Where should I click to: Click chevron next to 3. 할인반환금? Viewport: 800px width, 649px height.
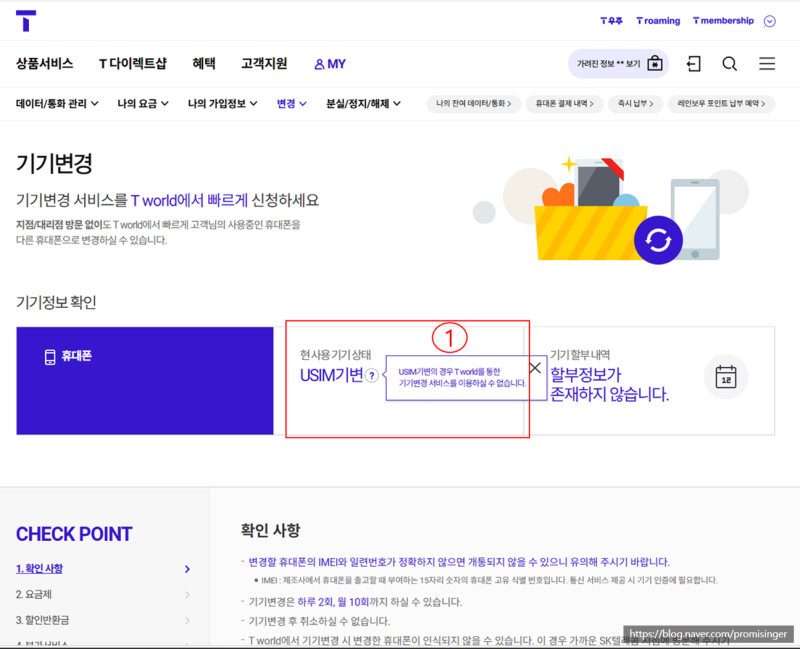pyautogui.click(x=187, y=621)
